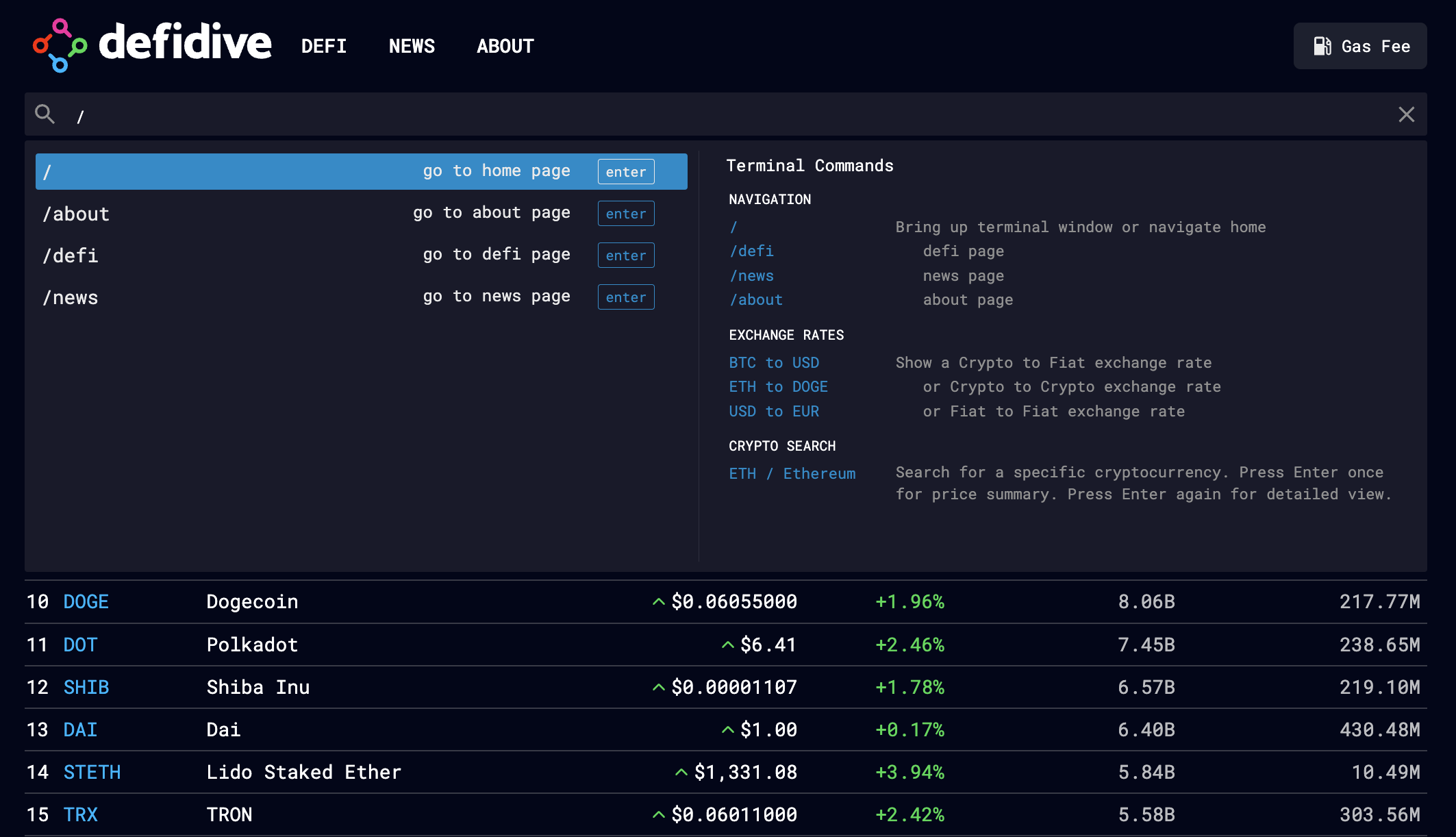Click the ETH to DOGE example
The height and width of the screenshot is (837, 1456).
click(x=779, y=386)
